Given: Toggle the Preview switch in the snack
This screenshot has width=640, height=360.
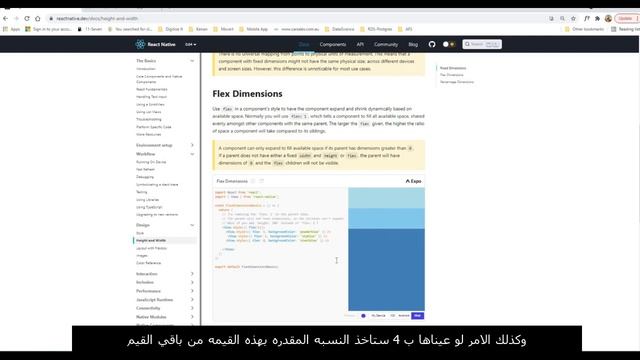Looking at the screenshot, I should pos(363,316).
